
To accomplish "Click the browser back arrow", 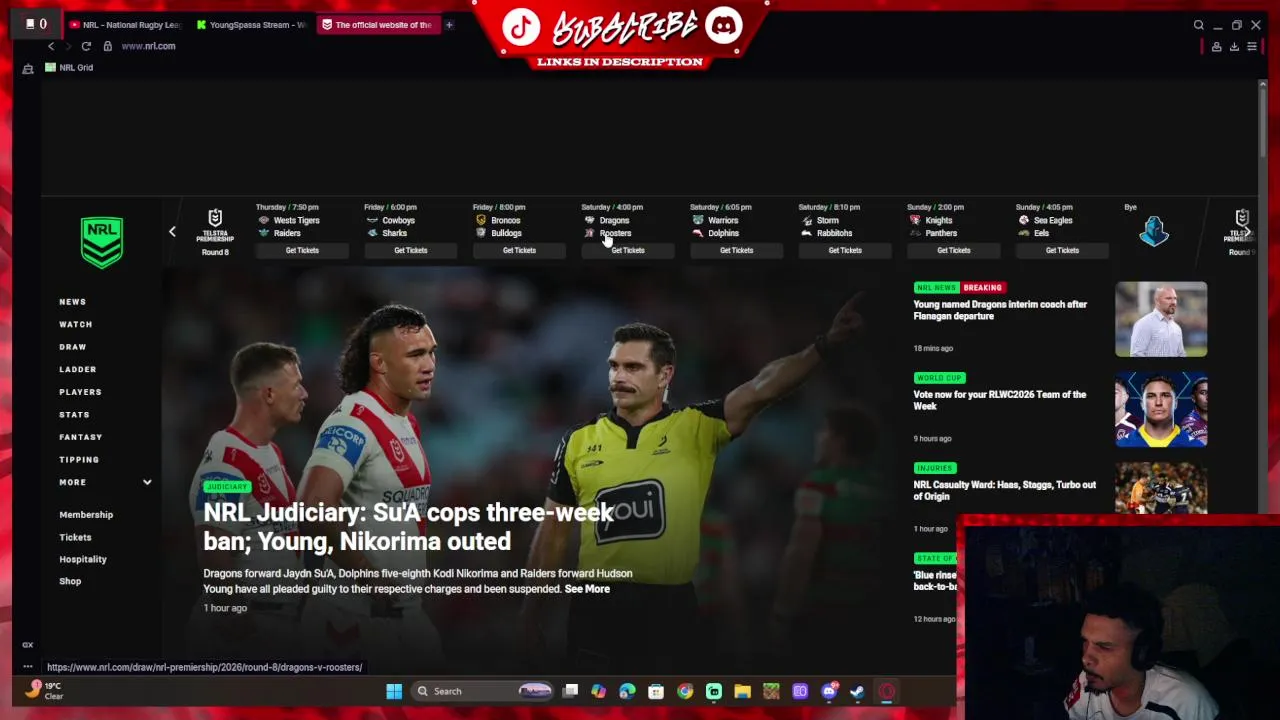I will pyautogui.click(x=51, y=46).
